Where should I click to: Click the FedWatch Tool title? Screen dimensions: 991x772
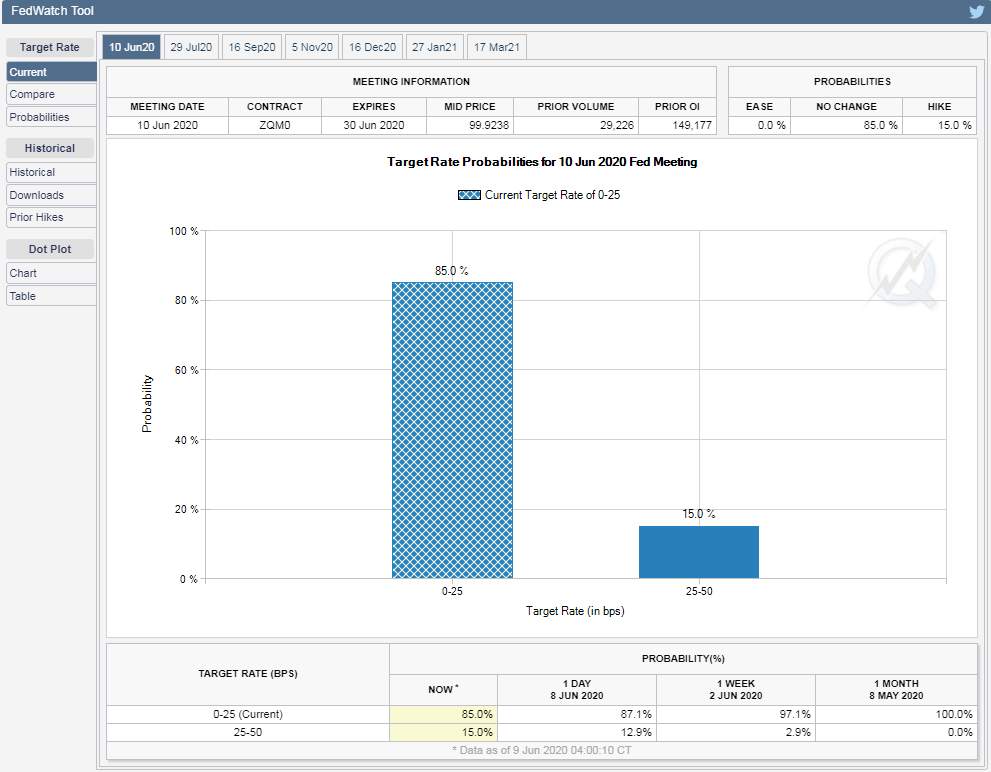pyautogui.click(x=52, y=11)
